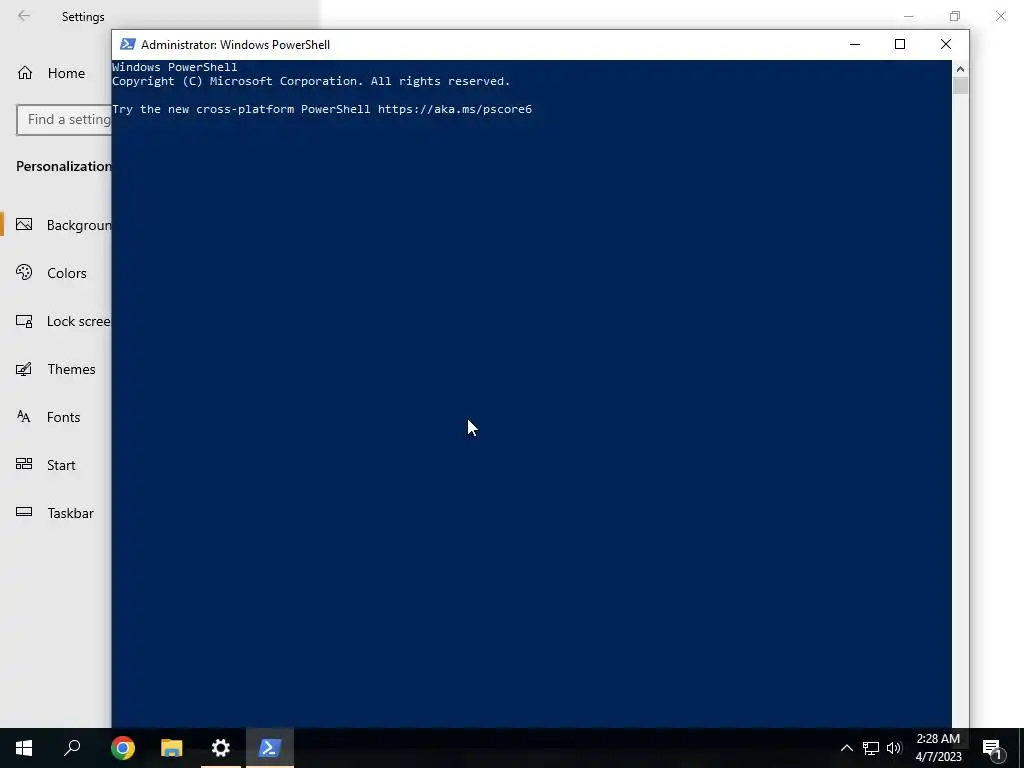
Task: Click the Lock screen icon
Action: click(x=24, y=321)
